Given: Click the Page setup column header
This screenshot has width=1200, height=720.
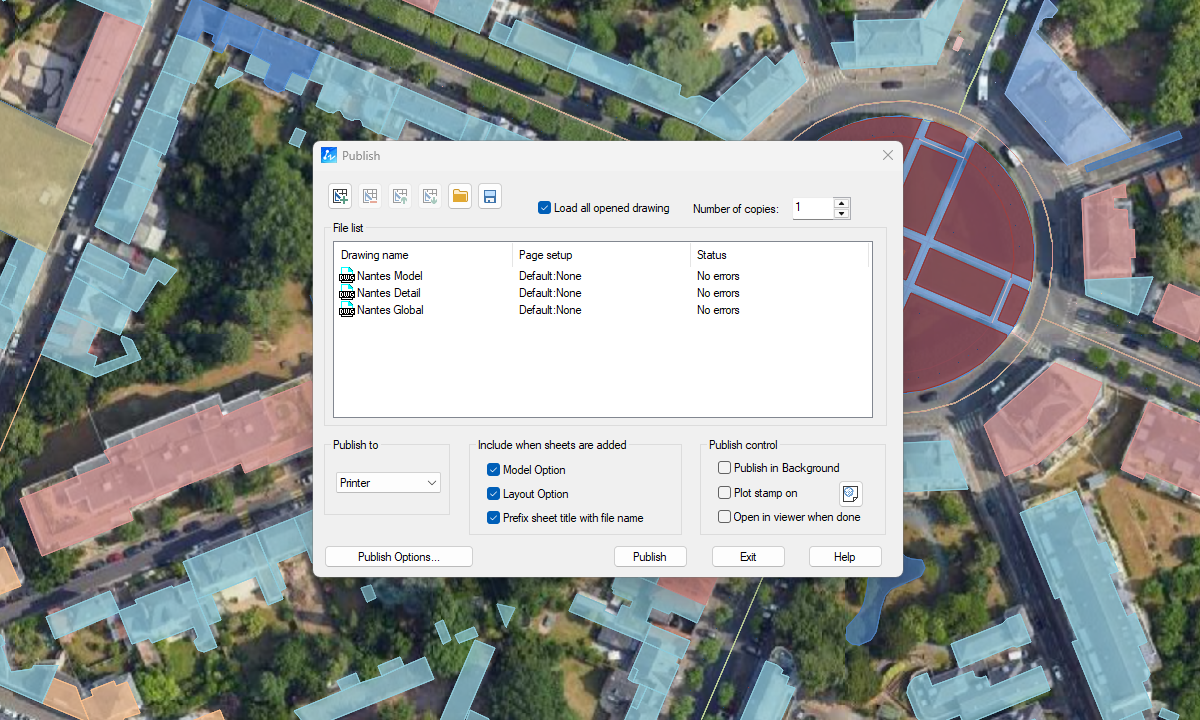Looking at the screenshot, I should [601, 255].
